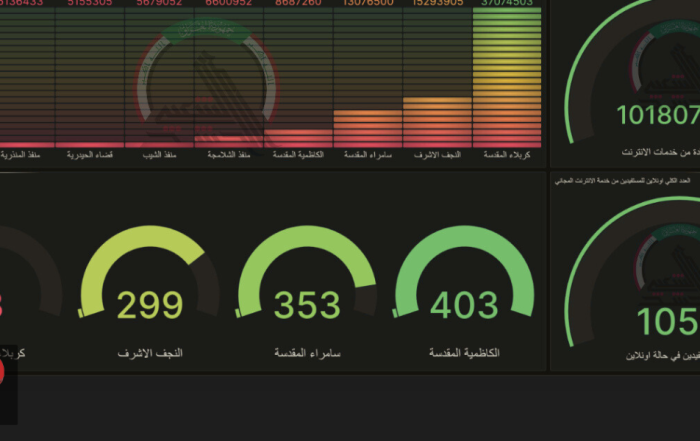Click the سامراء المقدسة bar in the chart

click(x=367, y=129)
